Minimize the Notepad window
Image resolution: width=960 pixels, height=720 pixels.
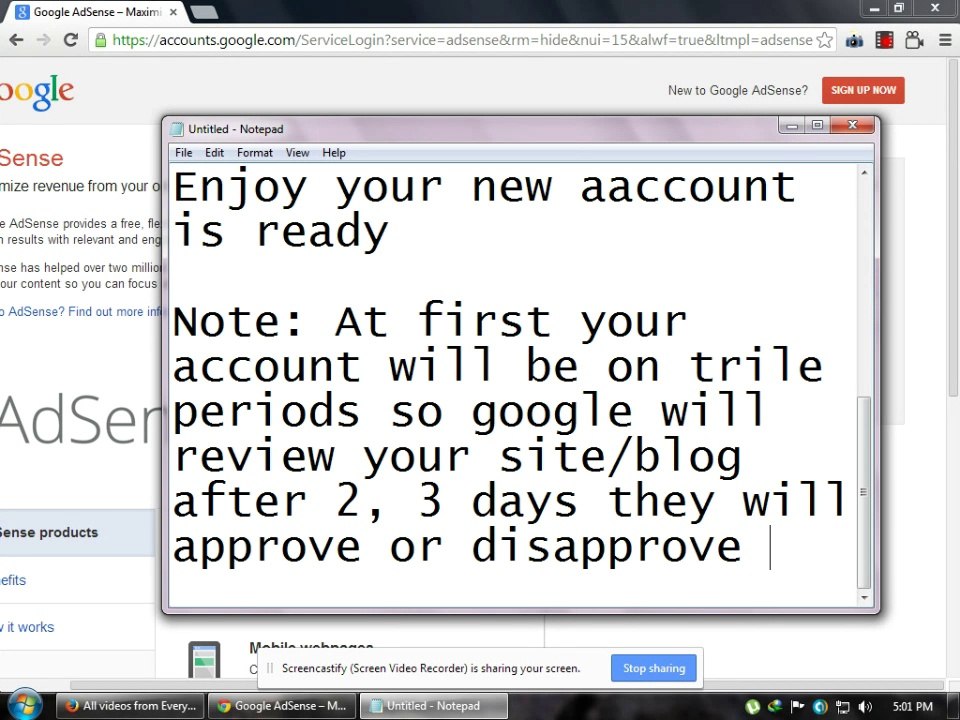[792, 125]
